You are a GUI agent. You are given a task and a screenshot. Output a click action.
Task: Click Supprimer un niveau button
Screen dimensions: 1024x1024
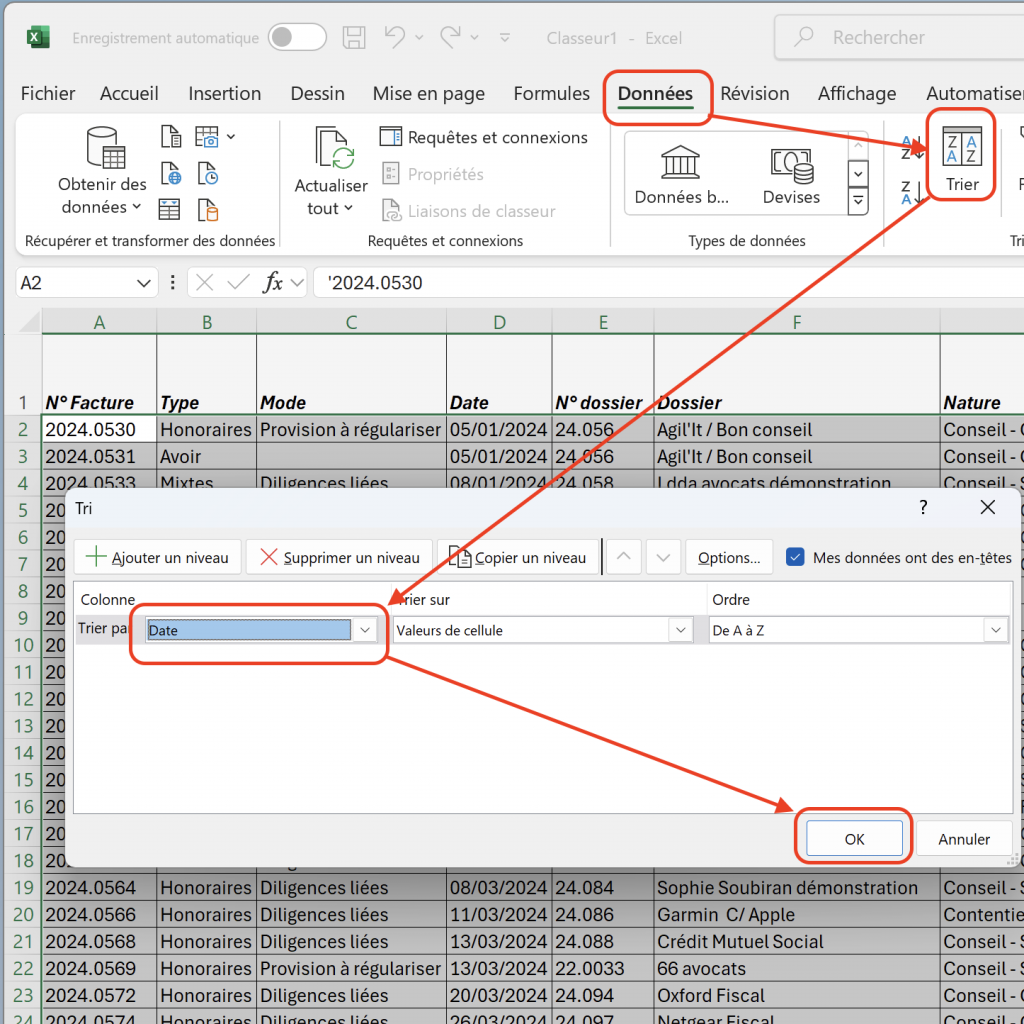[339, 557]
